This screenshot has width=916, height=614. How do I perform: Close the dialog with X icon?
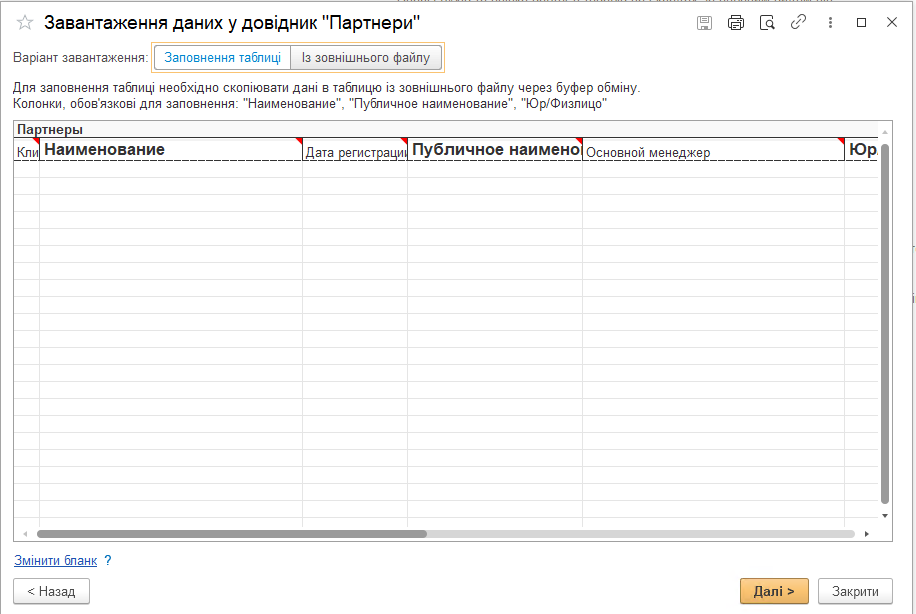coord(891,23)
